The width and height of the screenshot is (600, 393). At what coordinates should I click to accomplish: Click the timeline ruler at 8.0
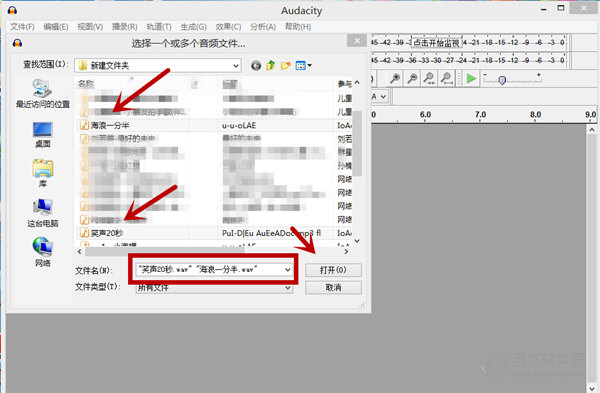[x=535, y=114]
